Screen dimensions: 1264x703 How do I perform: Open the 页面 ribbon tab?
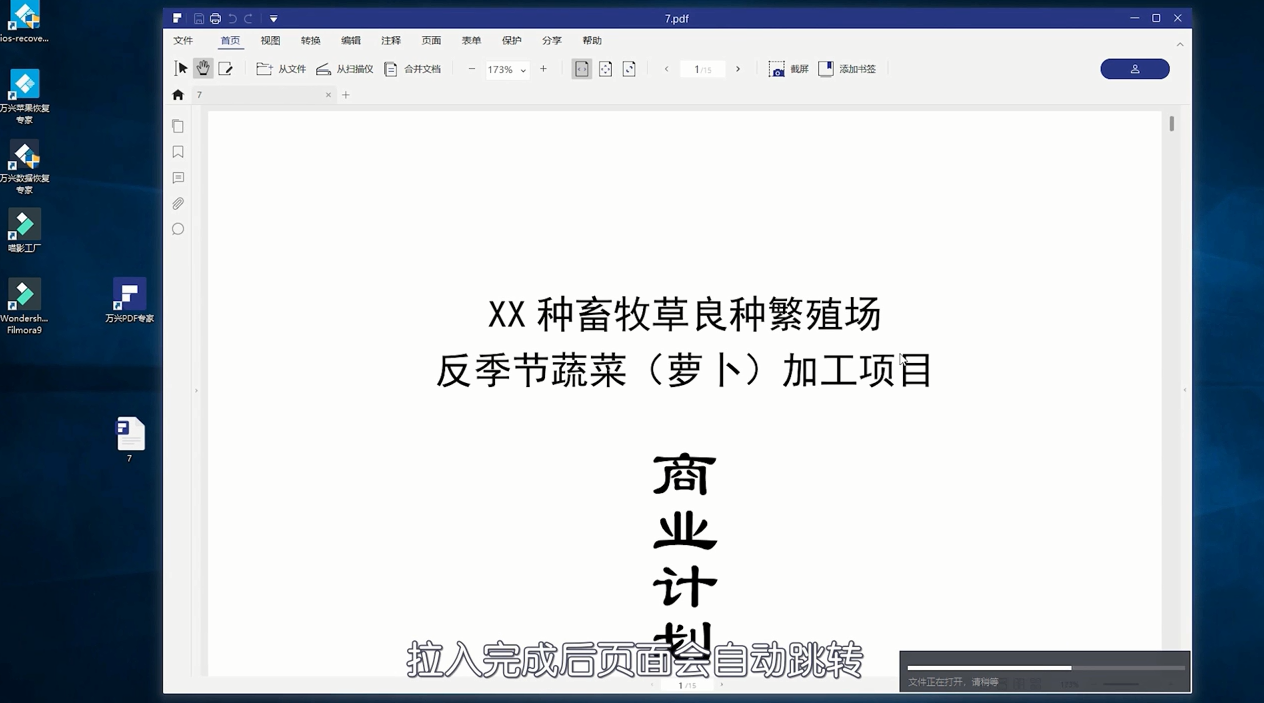(430, 40)
